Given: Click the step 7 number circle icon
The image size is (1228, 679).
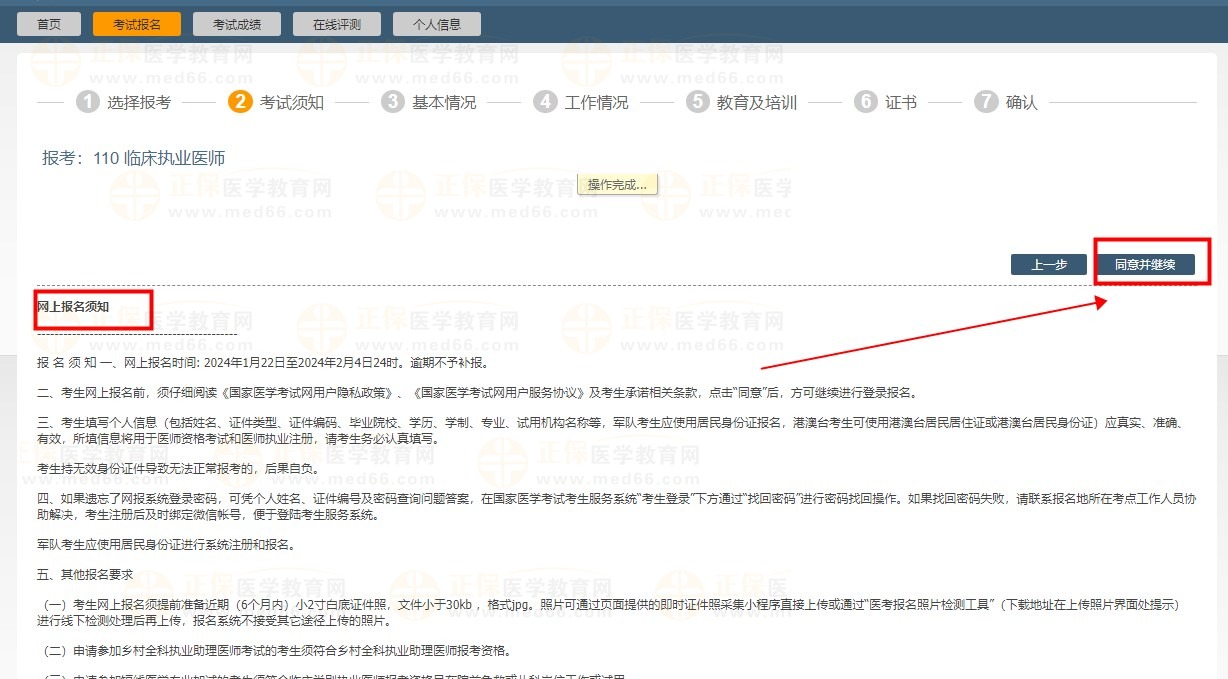Looking at the screenshot, I should (986, 102).
